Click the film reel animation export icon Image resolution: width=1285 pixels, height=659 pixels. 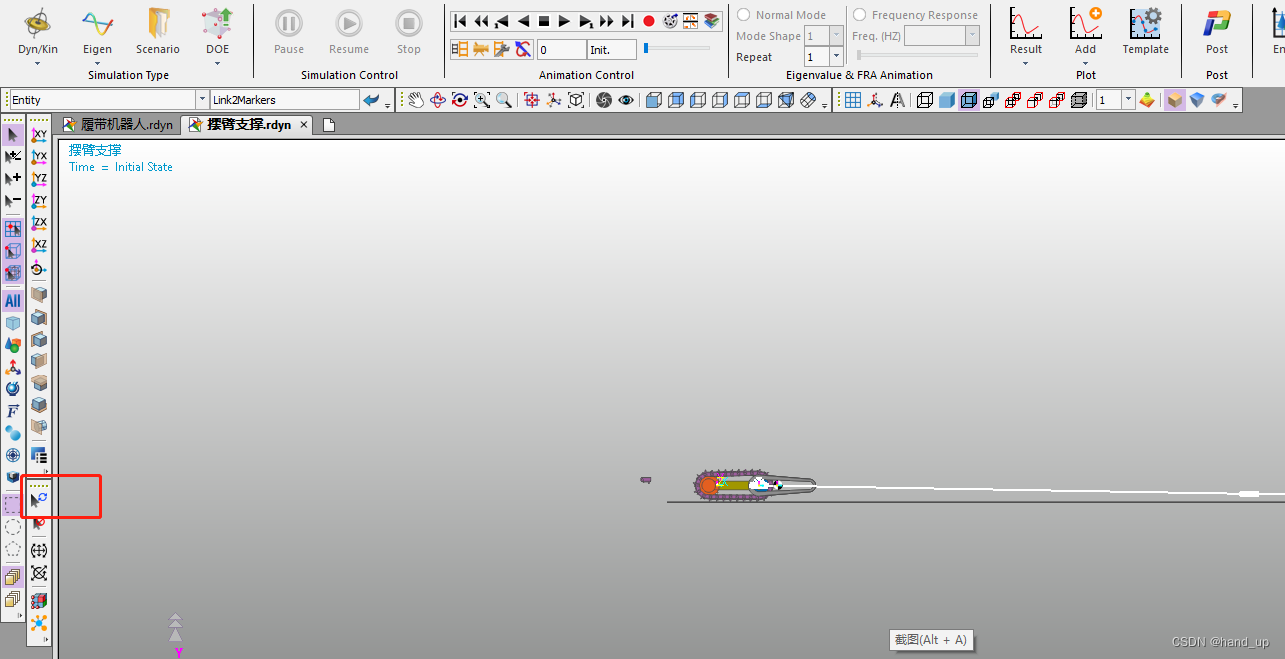pyautogui.click(x=670, y=21)
